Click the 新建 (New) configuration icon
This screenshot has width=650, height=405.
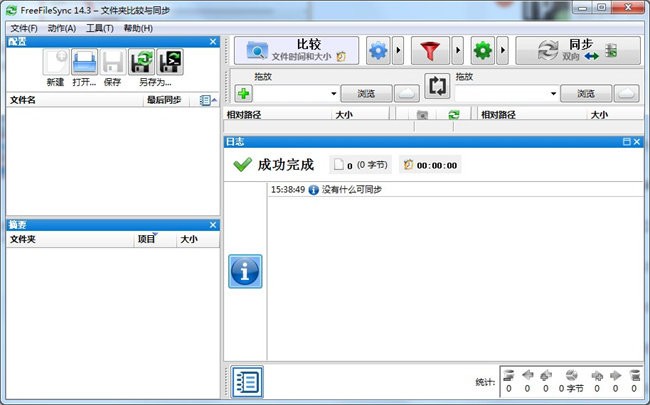[56, 62]
